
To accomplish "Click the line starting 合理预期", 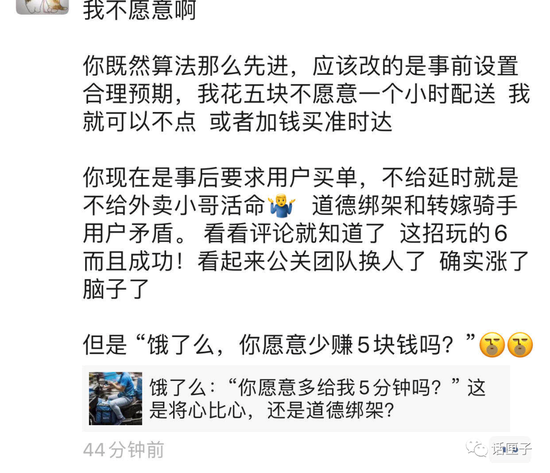I will click(306, 94).
